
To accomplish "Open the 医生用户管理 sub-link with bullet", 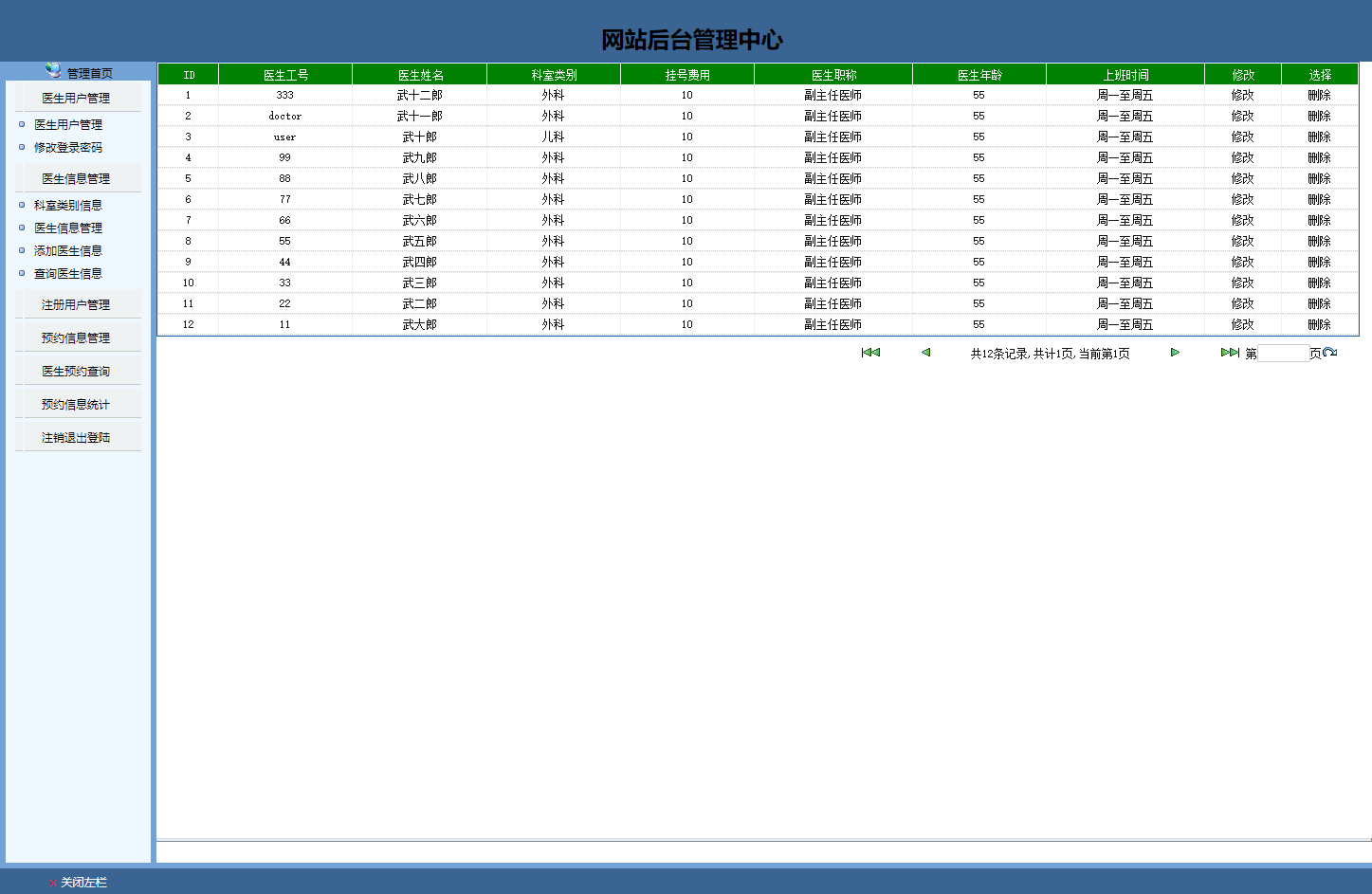I will 68,124.
